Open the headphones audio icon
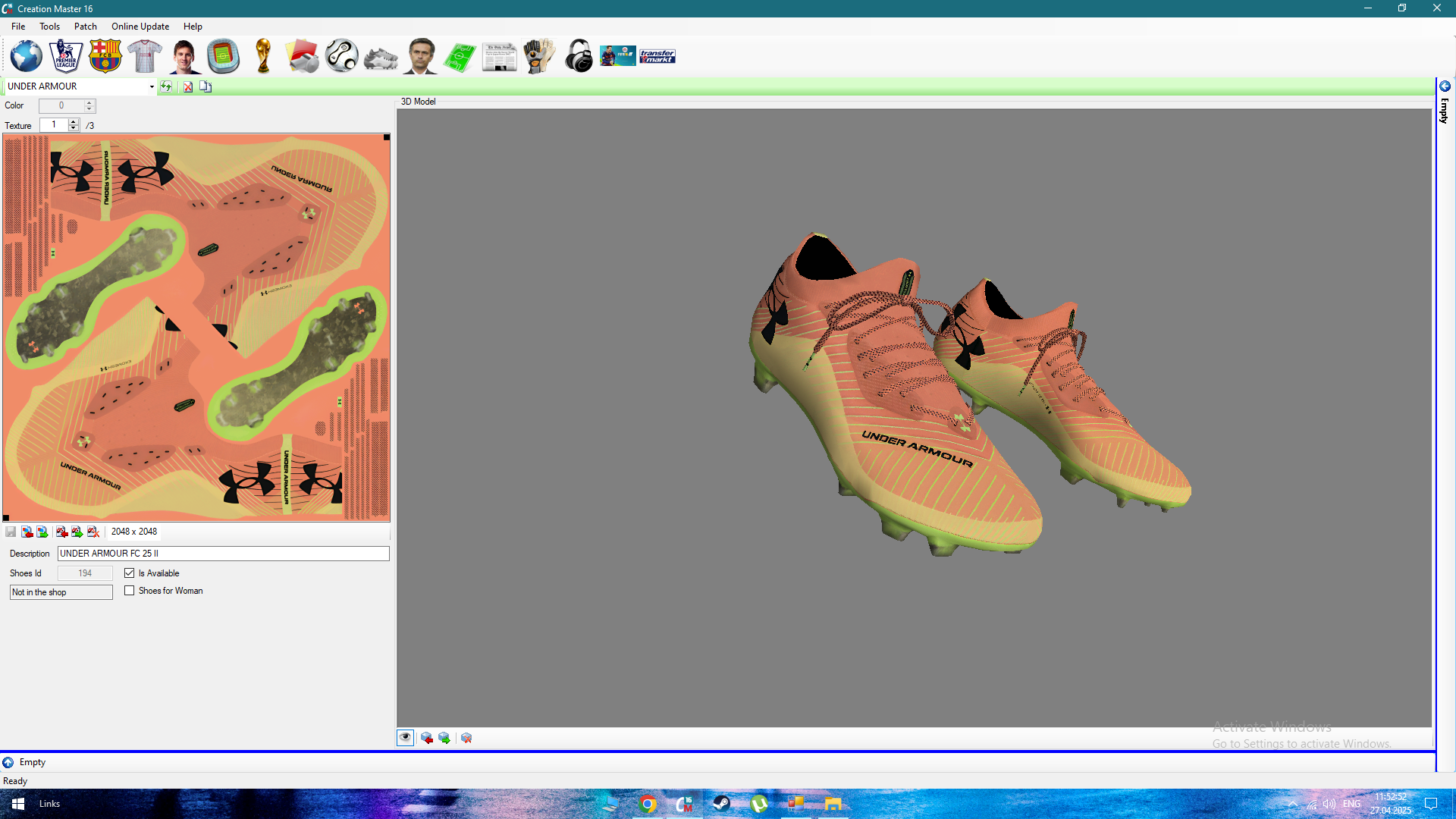Image resolution: width=1456 pixels, height=819 pixels. (579, 56)
